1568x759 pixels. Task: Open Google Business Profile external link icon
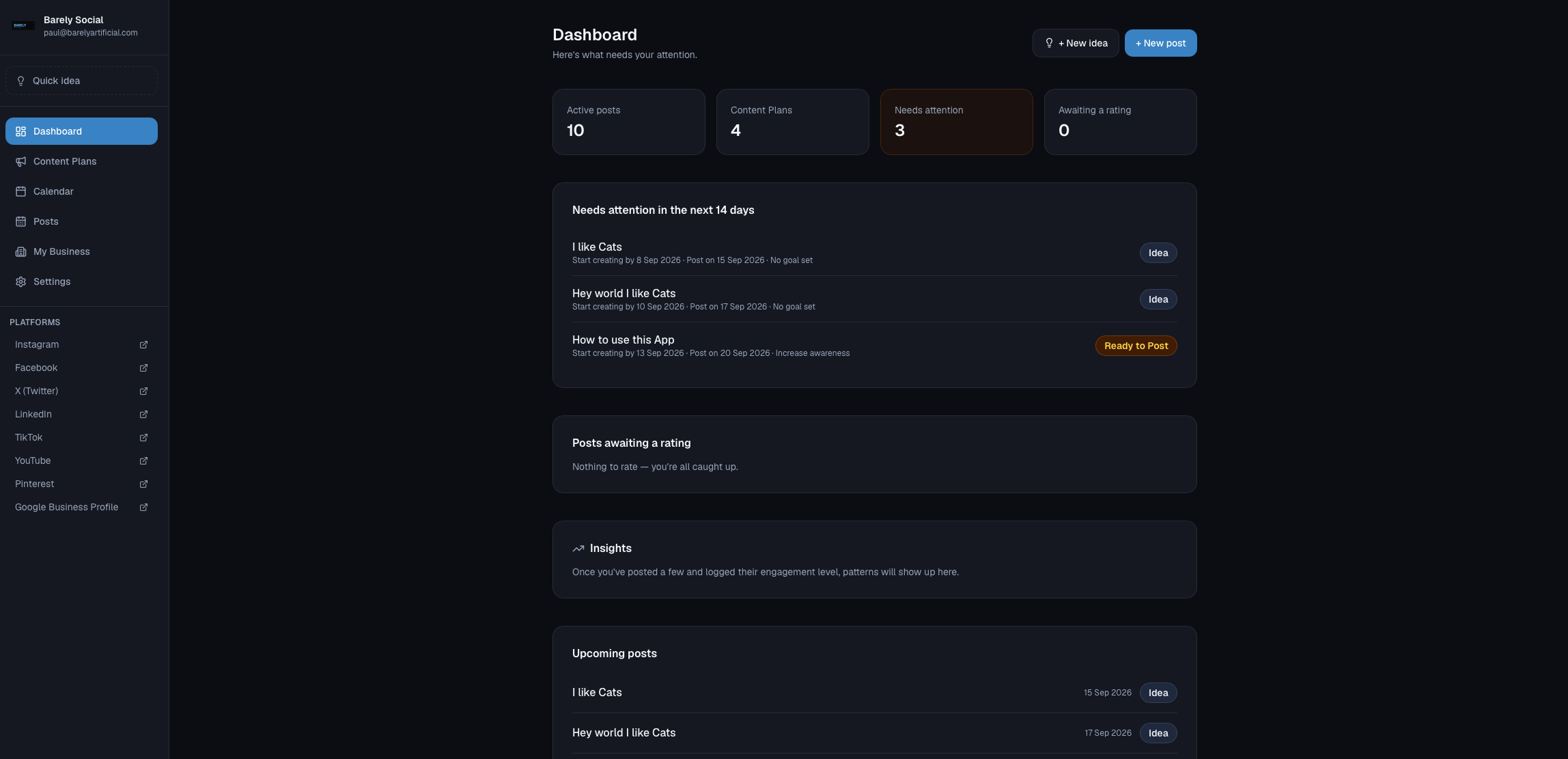[143, 508]
